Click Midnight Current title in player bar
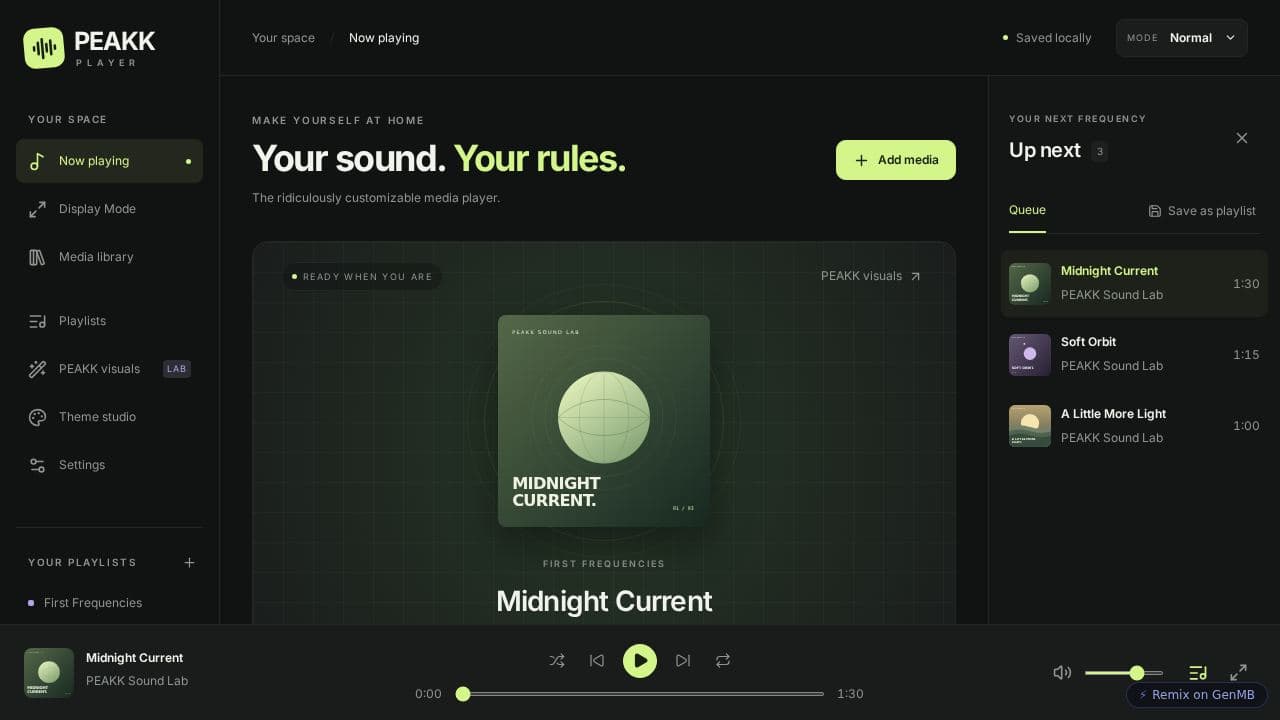The height and width of the screenshot is (720, 1280). [135, 658]
